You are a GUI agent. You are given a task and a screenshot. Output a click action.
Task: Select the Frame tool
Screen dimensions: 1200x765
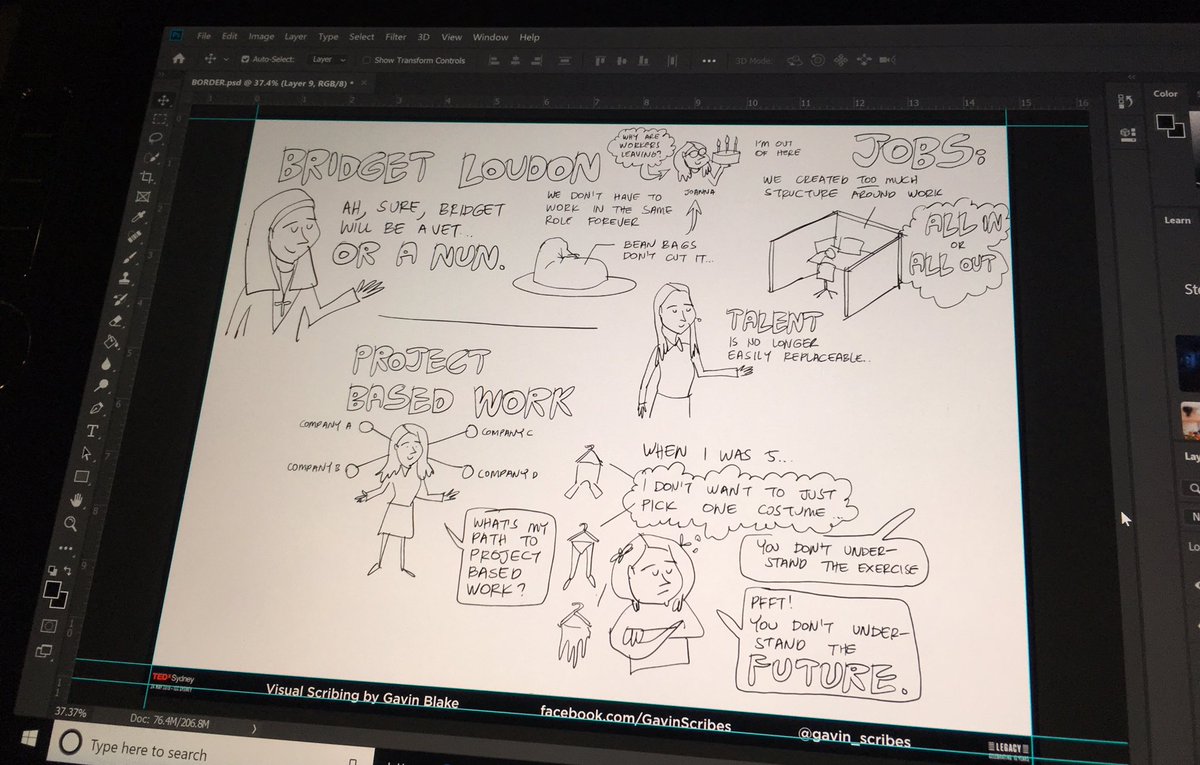coord(141,198)
